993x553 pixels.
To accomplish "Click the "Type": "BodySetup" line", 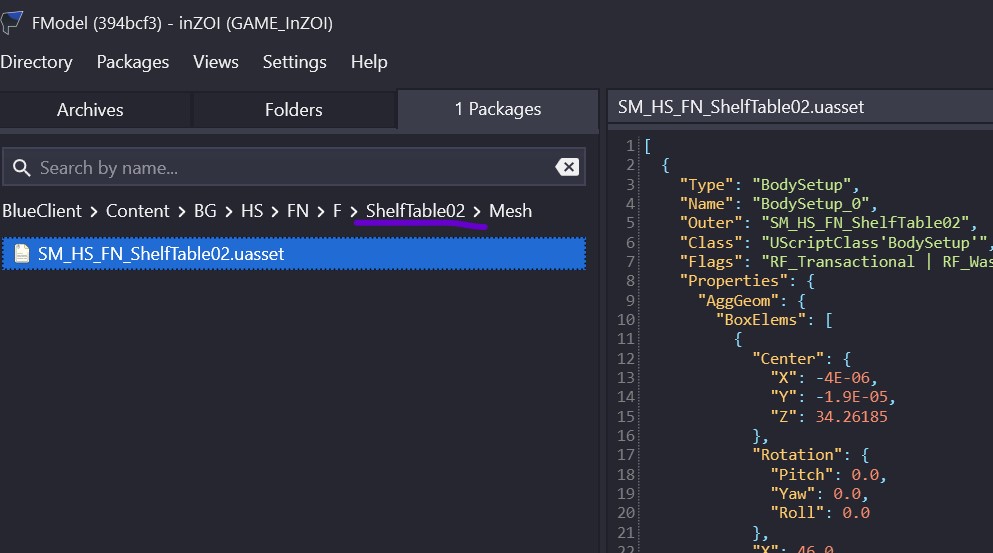I will pyautogui.click(x=769, y=184).
